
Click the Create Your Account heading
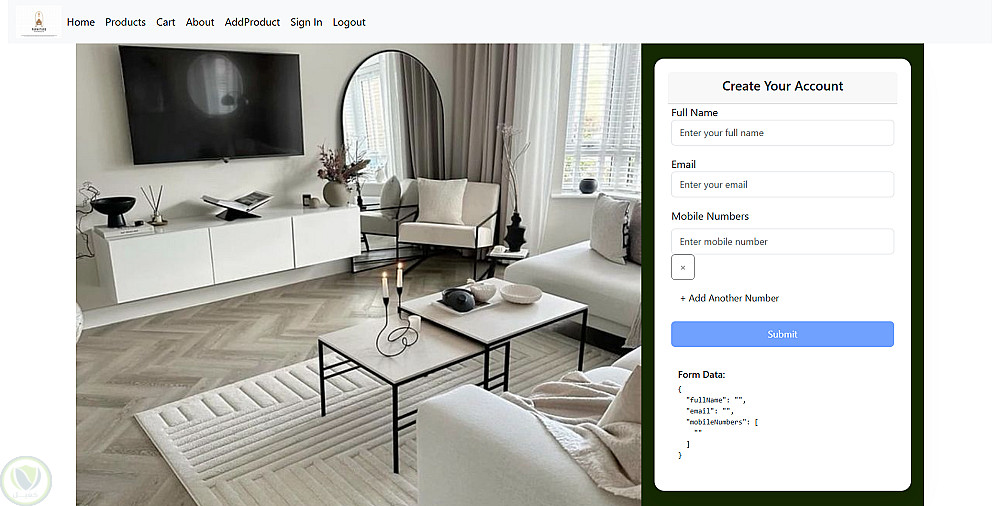pyautogui.click(x=782, y=86)
